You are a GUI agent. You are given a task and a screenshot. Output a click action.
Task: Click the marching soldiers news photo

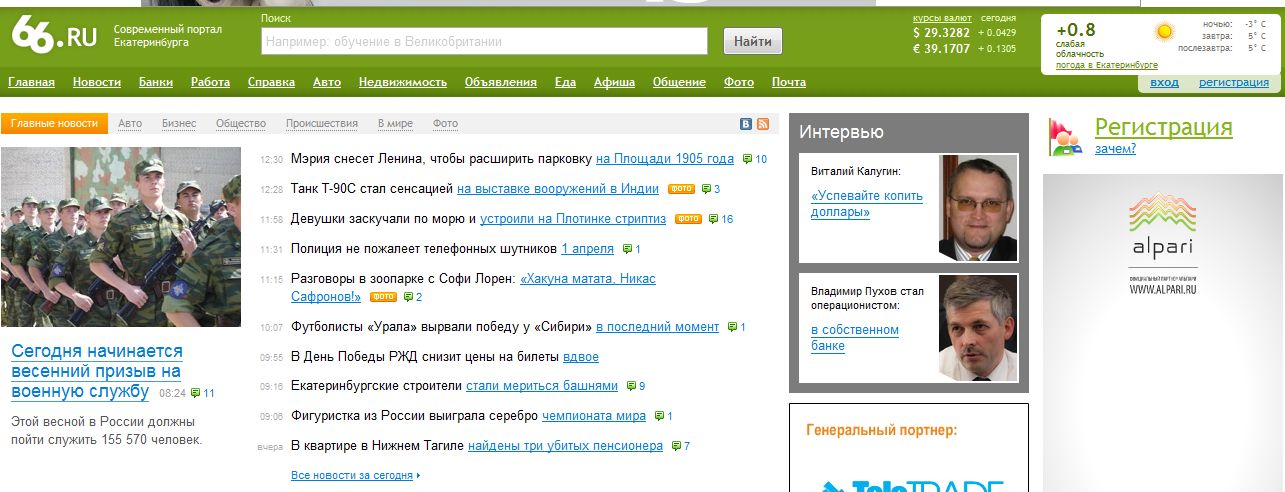(x=121, y=237)
